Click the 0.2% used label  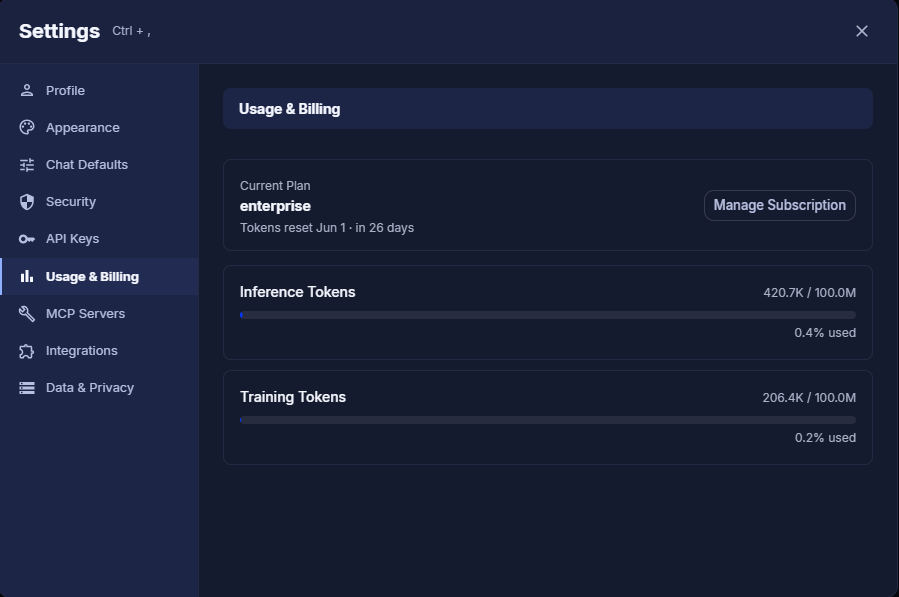(x=825, y=438)
